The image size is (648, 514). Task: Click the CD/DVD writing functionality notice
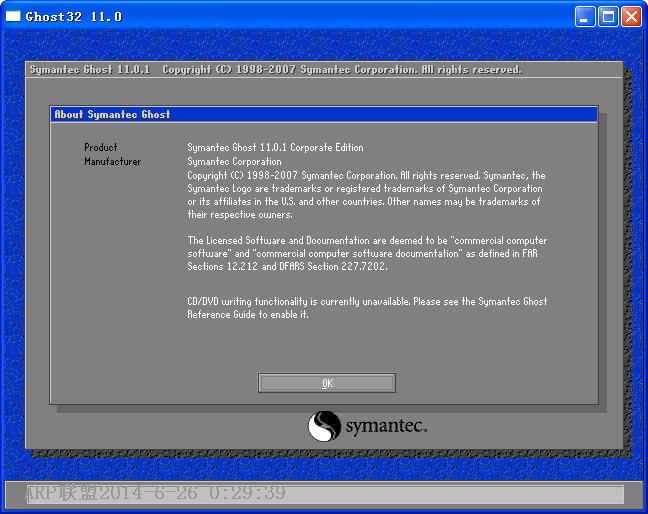click(x=367, y=308)
